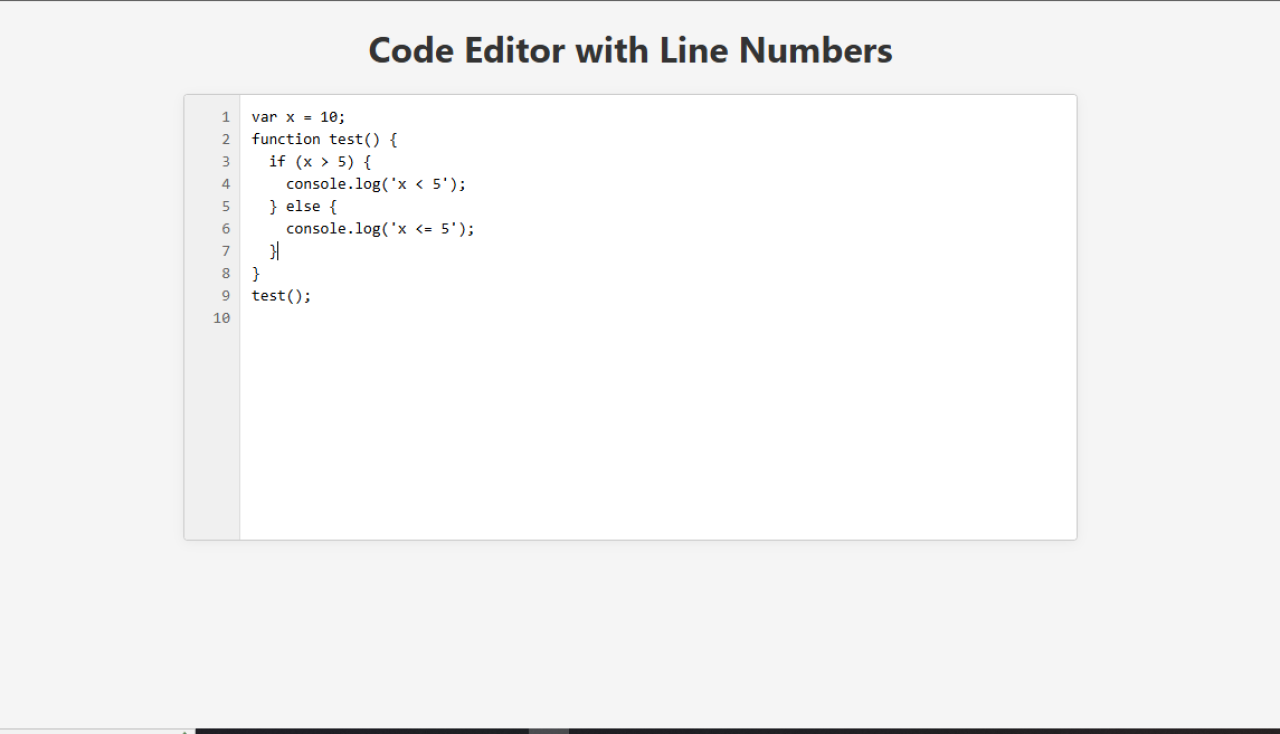Click the 'test();' call on line 9
The image size is (1280, 734).
pyautogui.click(x=281, y=296)
